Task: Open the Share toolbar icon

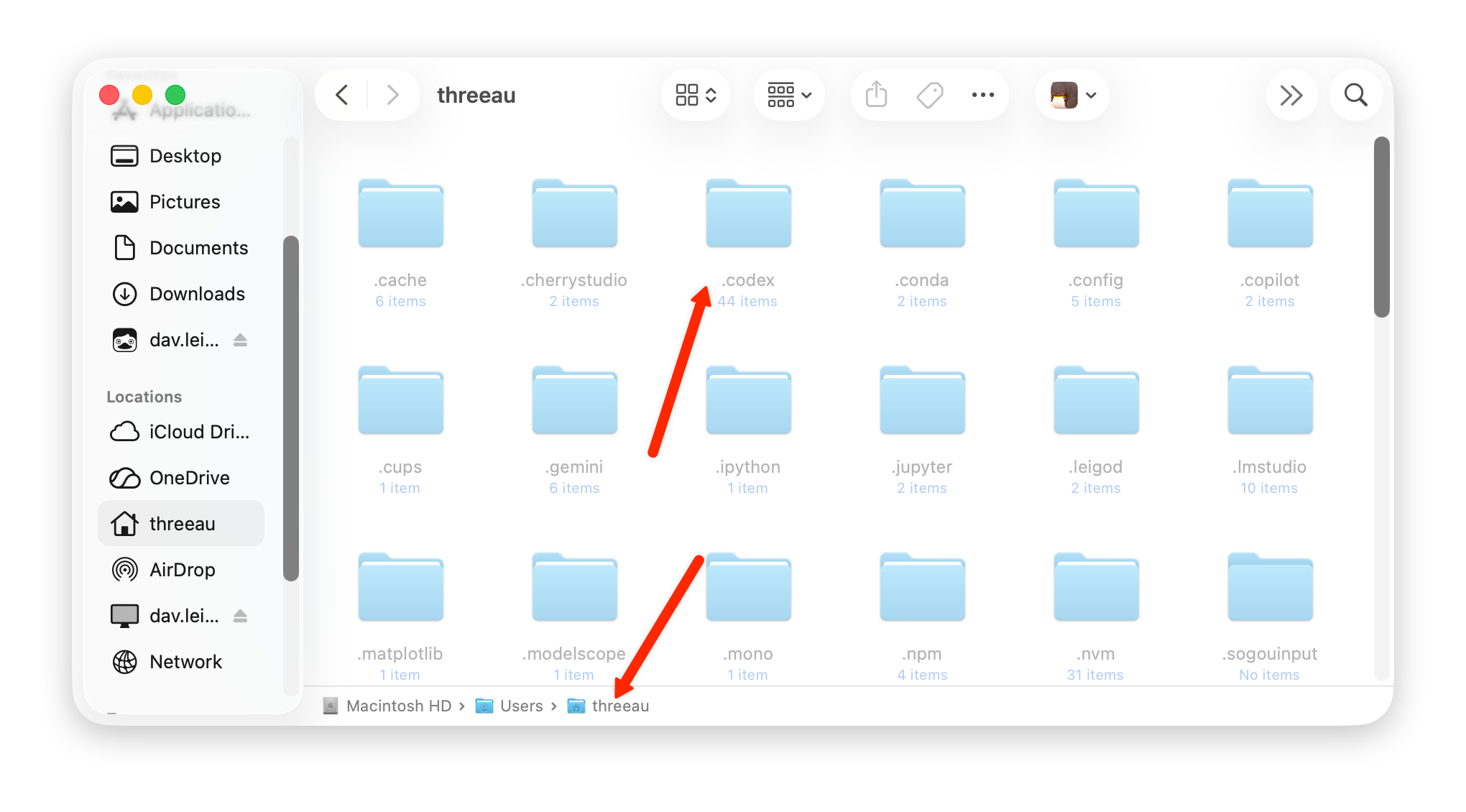Action: (876, 95)
